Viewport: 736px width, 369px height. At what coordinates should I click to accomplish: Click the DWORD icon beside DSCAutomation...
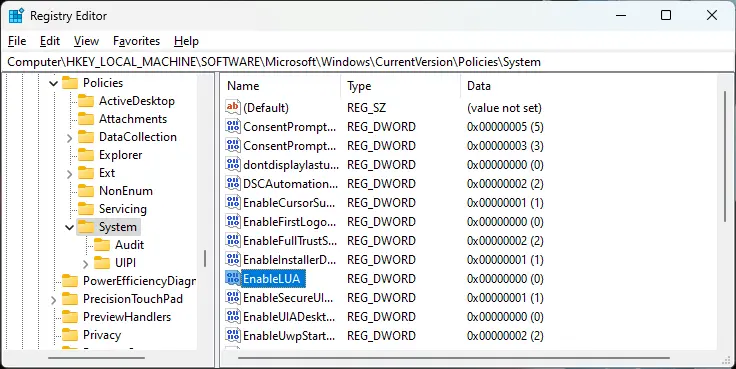coord(233,184)
